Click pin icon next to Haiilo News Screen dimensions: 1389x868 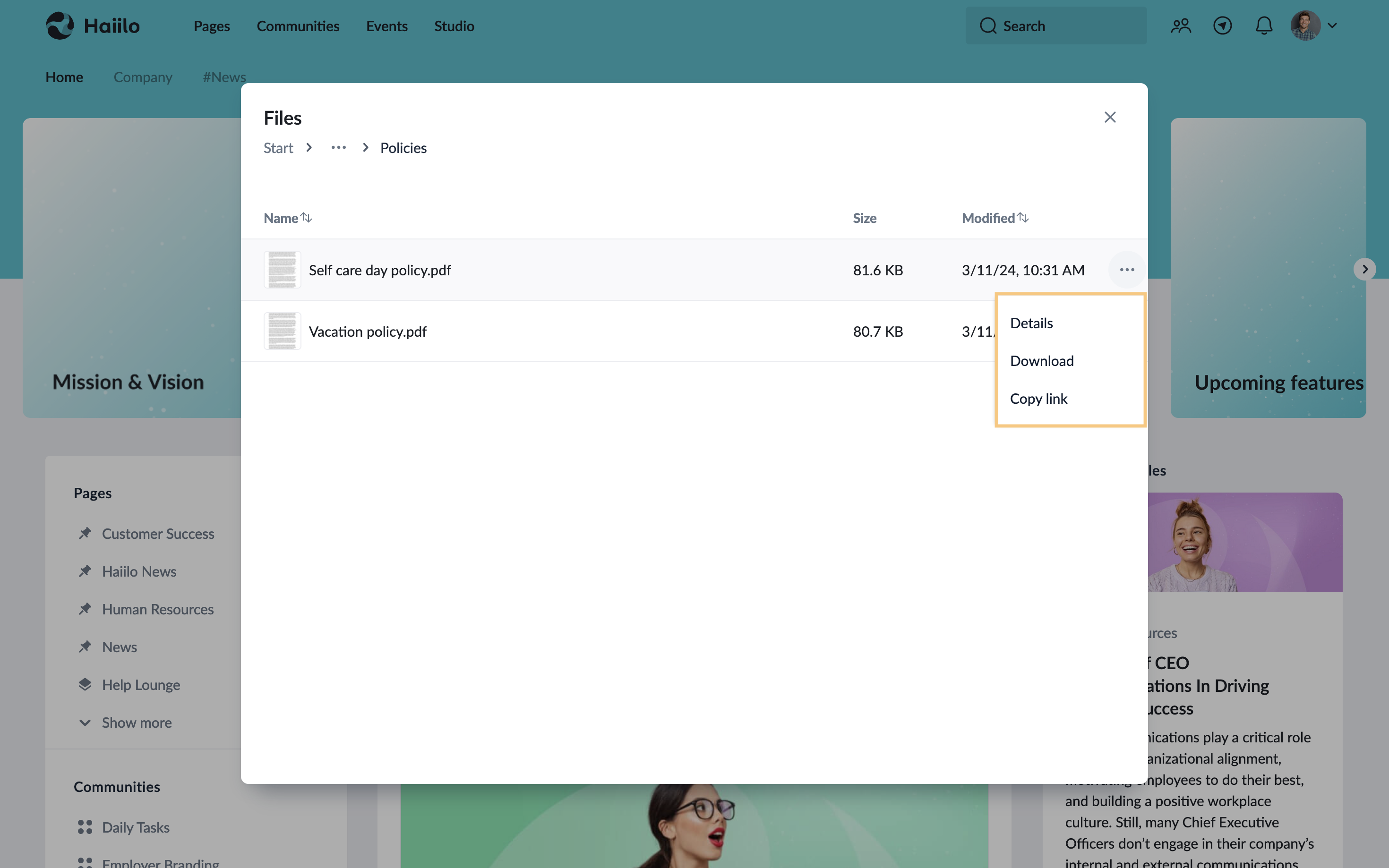coord(85,571)
